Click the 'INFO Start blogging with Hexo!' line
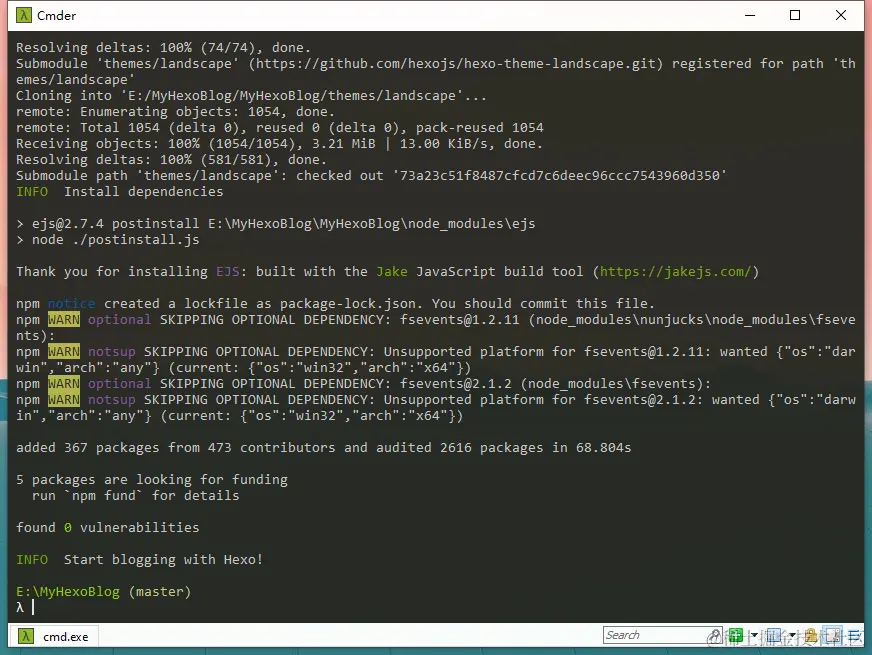872x655 pixels. pyautogui.click(x=139, y=559)
